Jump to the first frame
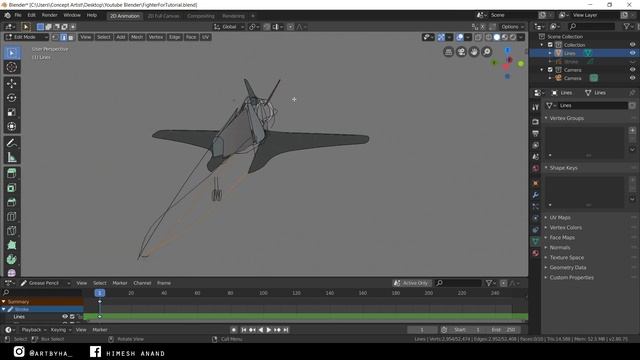 [243, 330]
